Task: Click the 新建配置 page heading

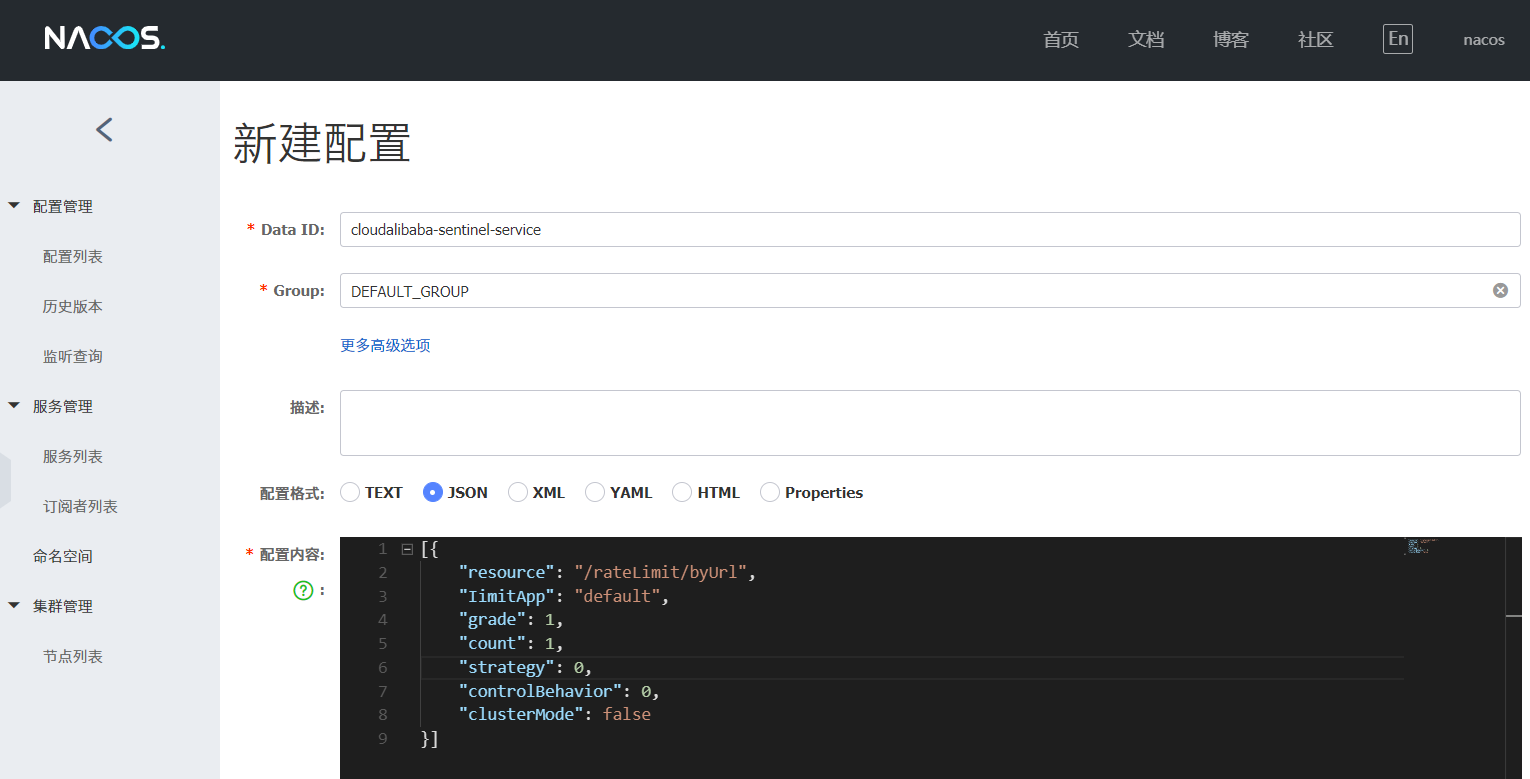Action: click(322, 145)
